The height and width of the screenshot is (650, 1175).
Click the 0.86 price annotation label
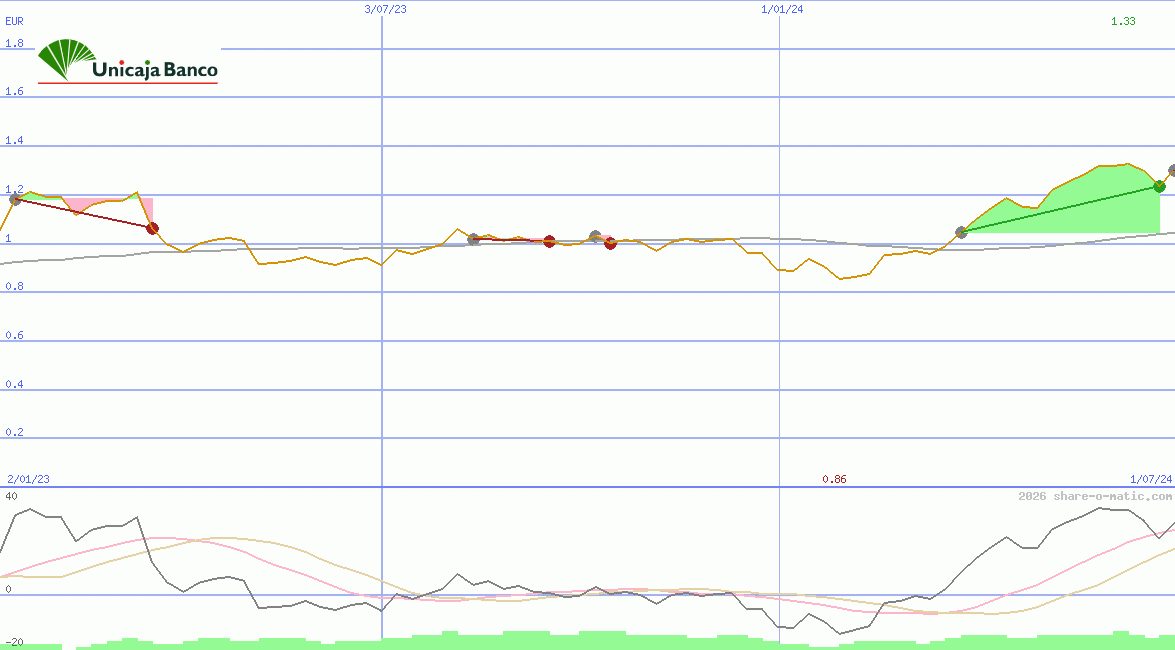click(835, 479)
